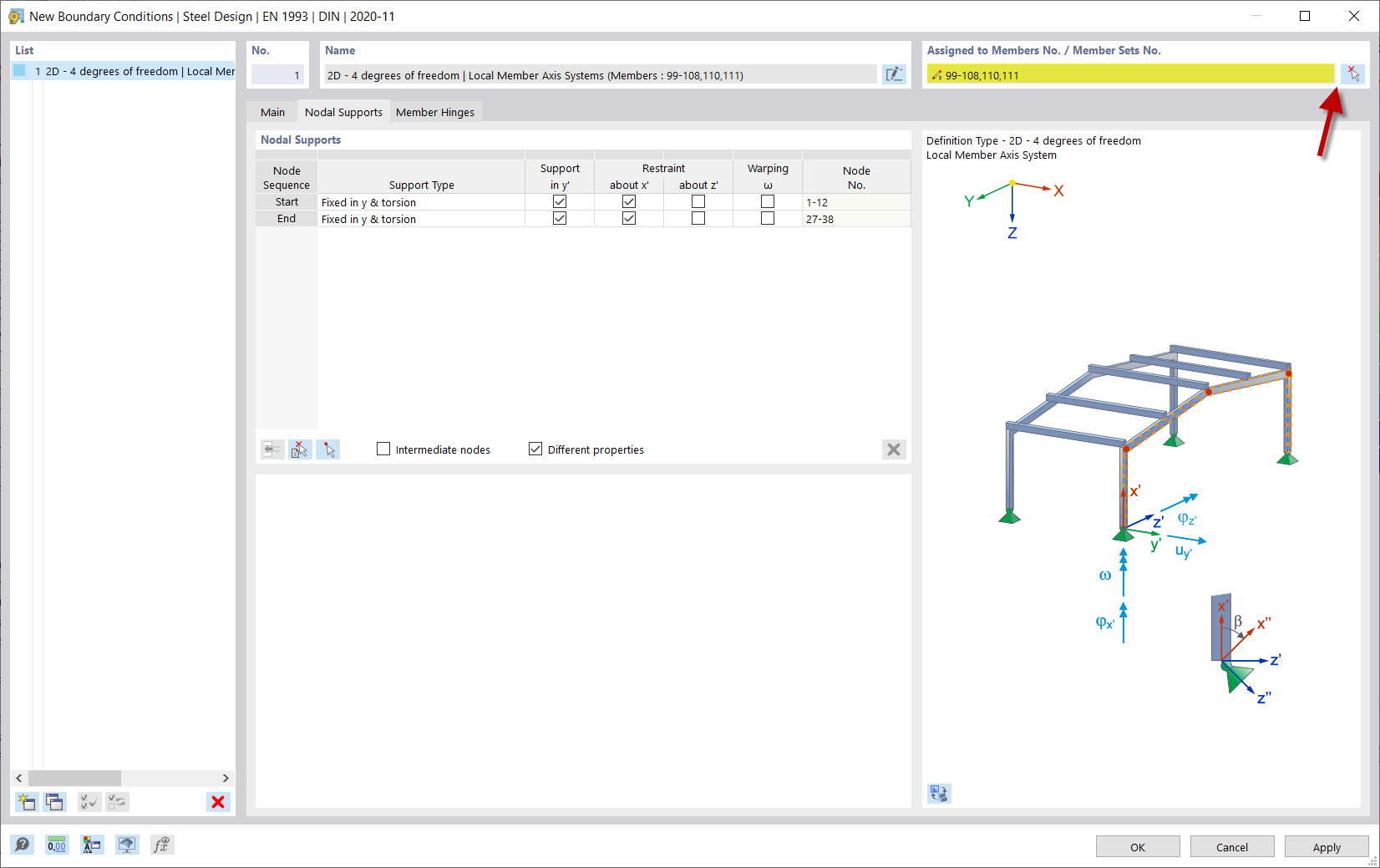Click the 'Node No.' column header

tap(856, 177)
